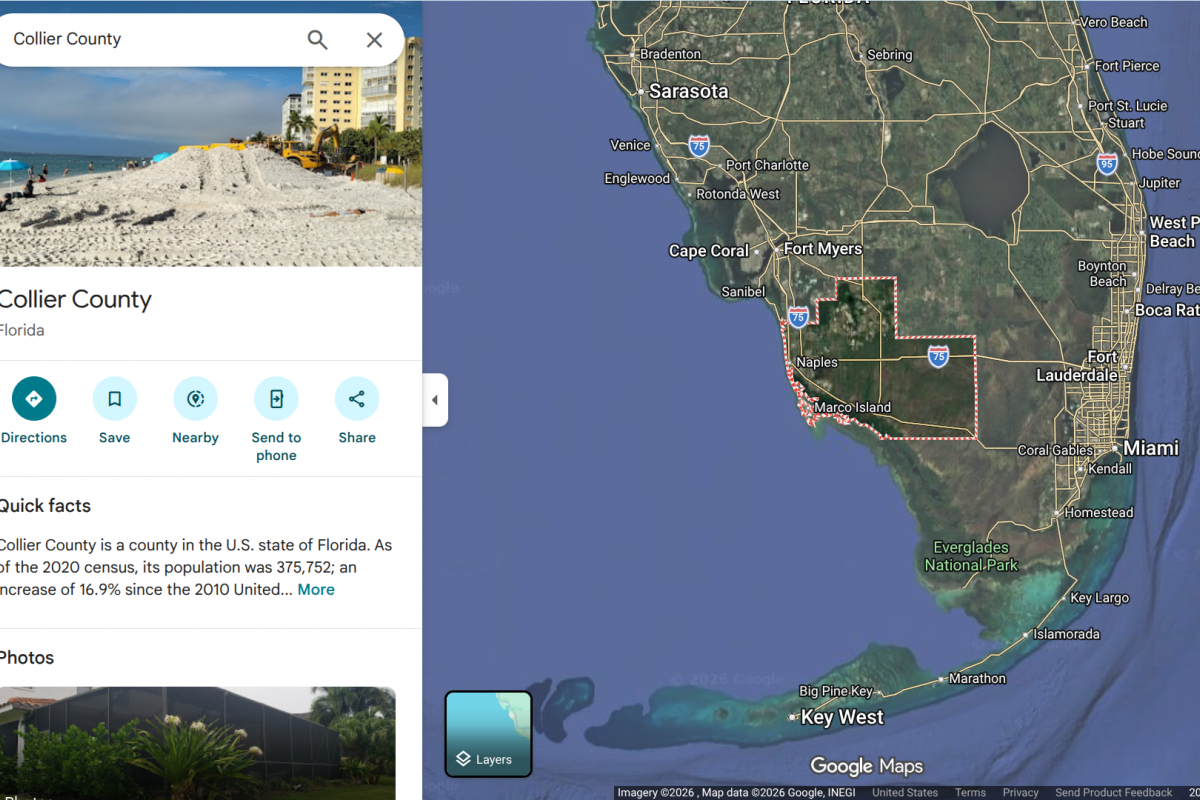Click the search magnifier icon
Image resolution: width=1200 pixels, height=800 pixels.
(317, 40)
